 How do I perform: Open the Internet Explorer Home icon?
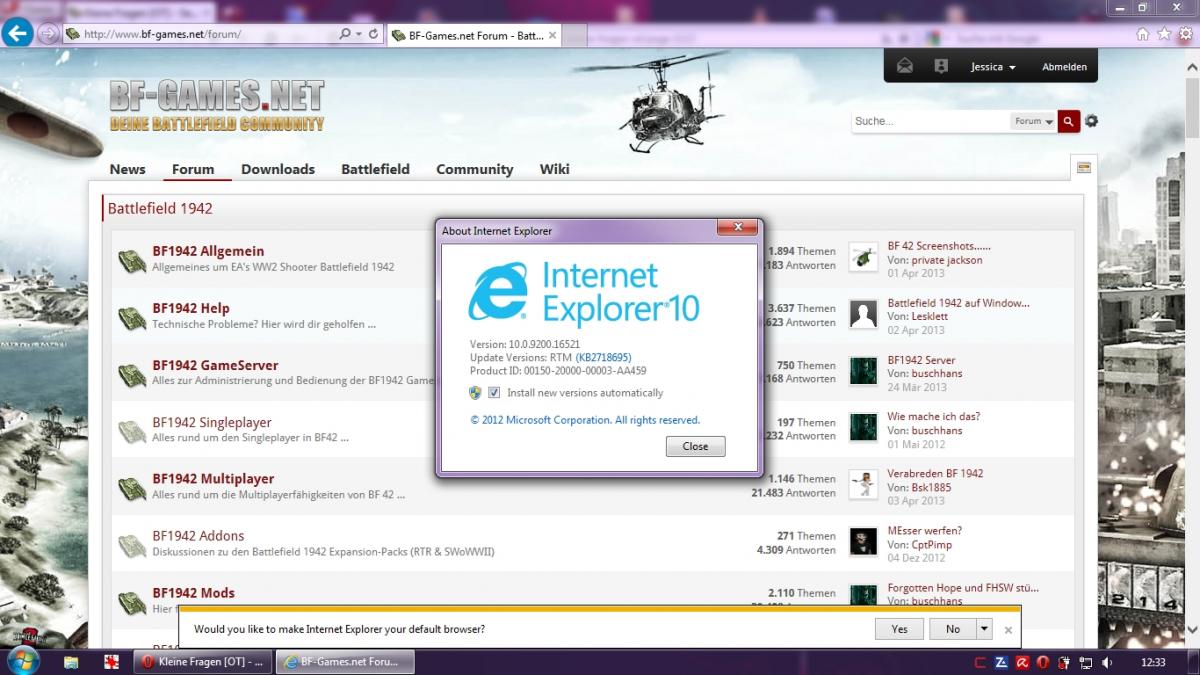coord(1144,33)
